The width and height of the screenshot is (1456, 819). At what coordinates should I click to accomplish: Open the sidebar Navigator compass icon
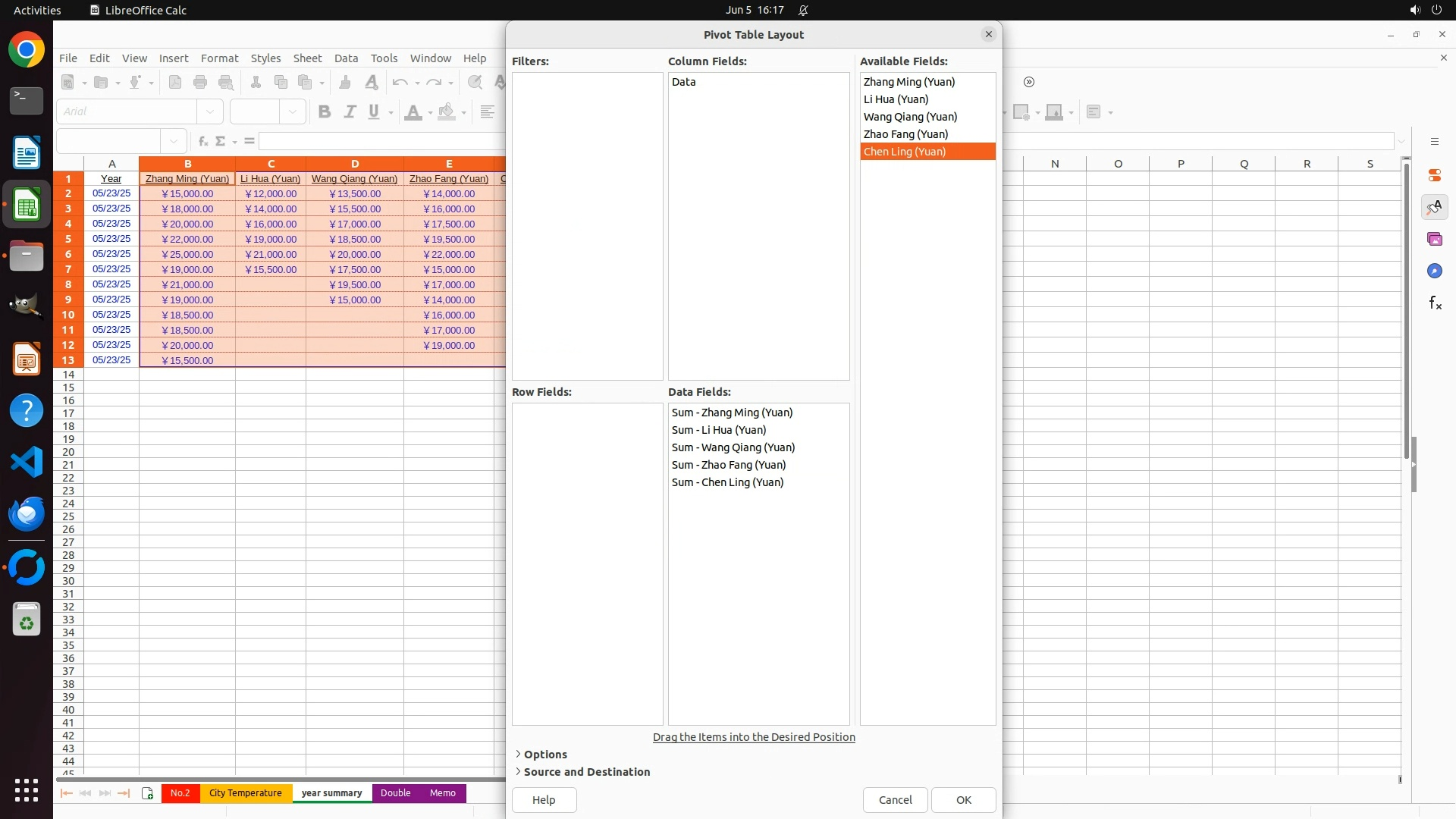(1434, 271)
